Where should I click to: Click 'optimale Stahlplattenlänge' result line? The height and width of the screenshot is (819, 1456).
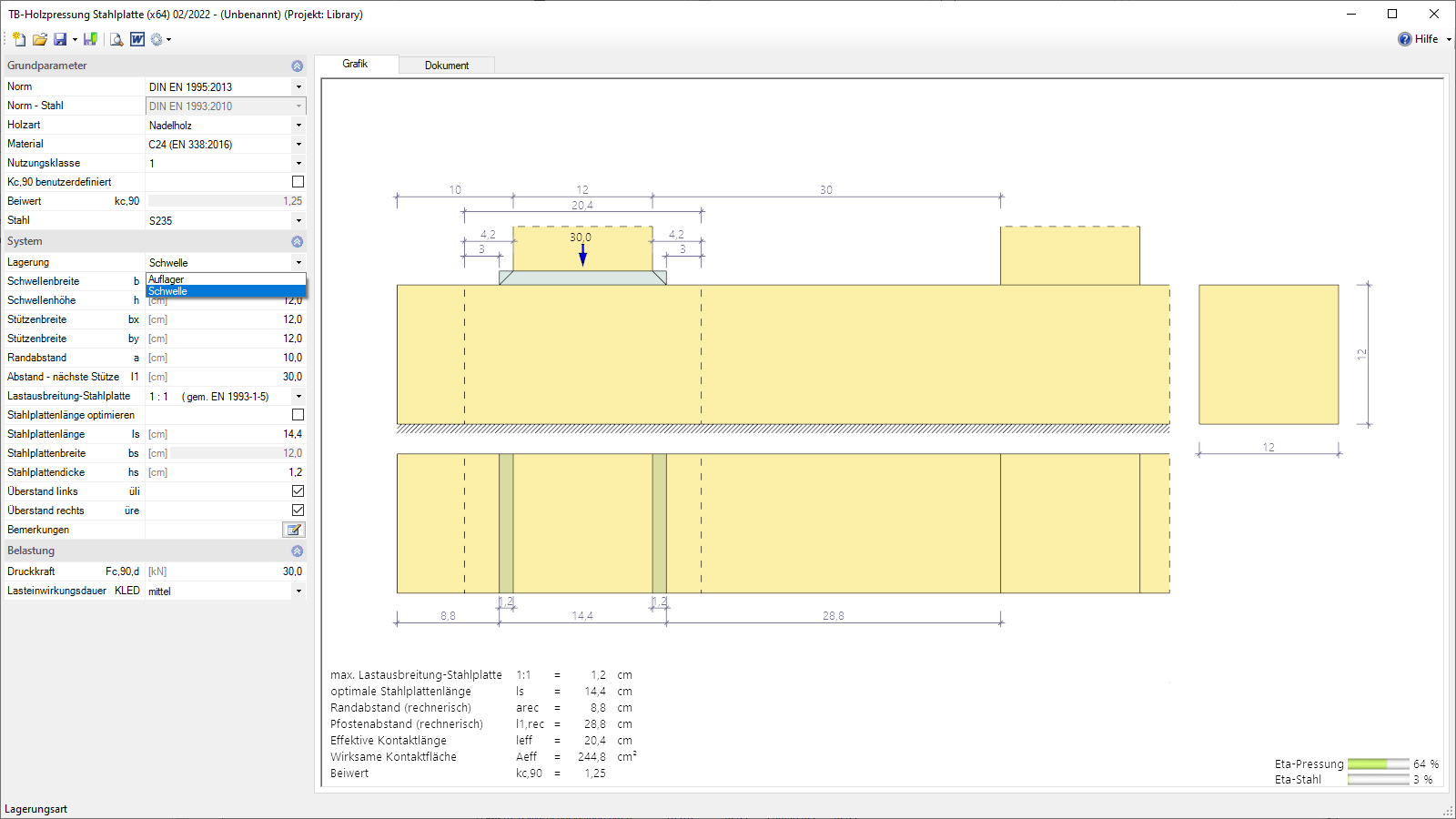coord(481,692)
